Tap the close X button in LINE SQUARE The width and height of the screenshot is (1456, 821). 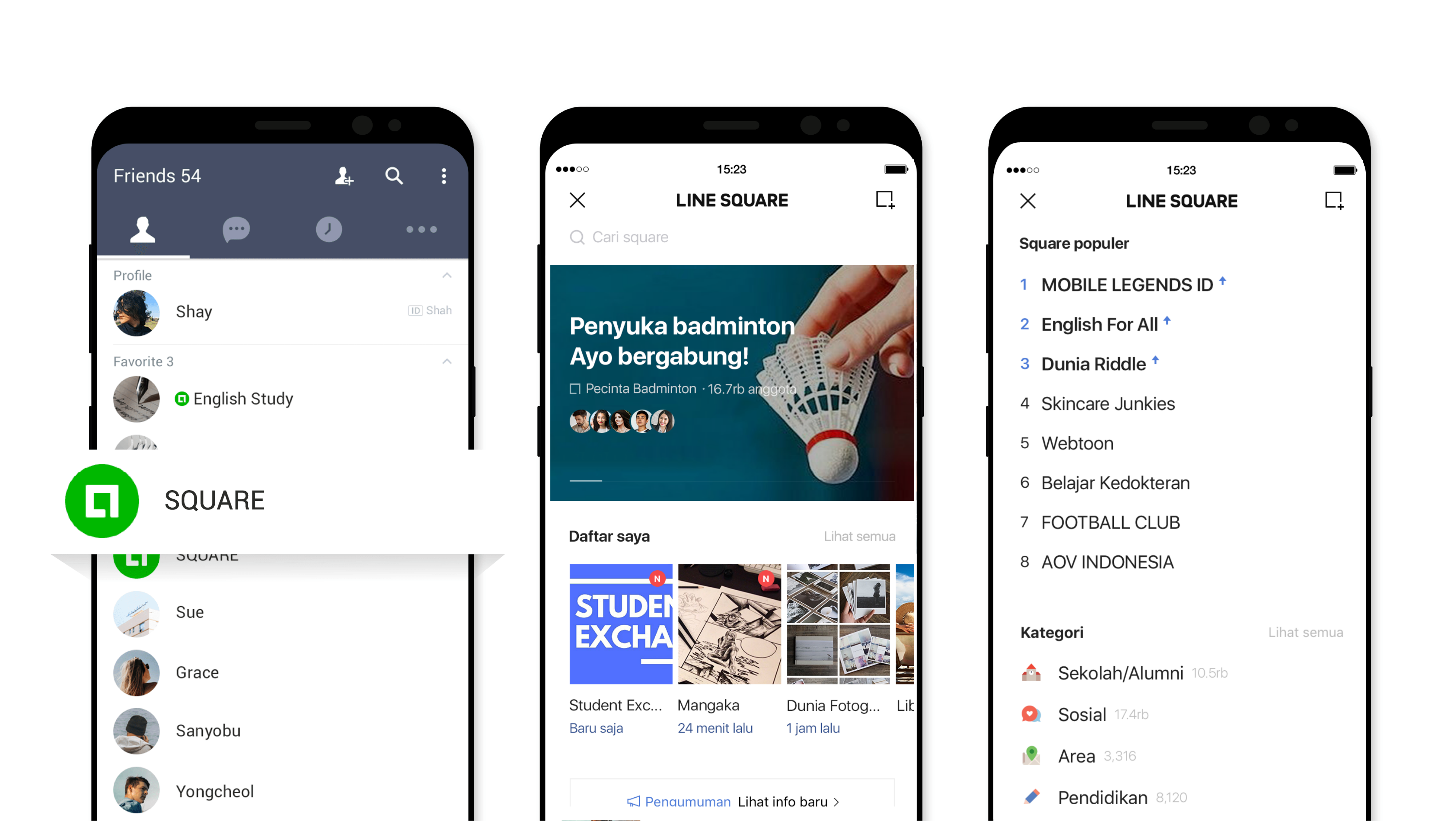point(578,200)
